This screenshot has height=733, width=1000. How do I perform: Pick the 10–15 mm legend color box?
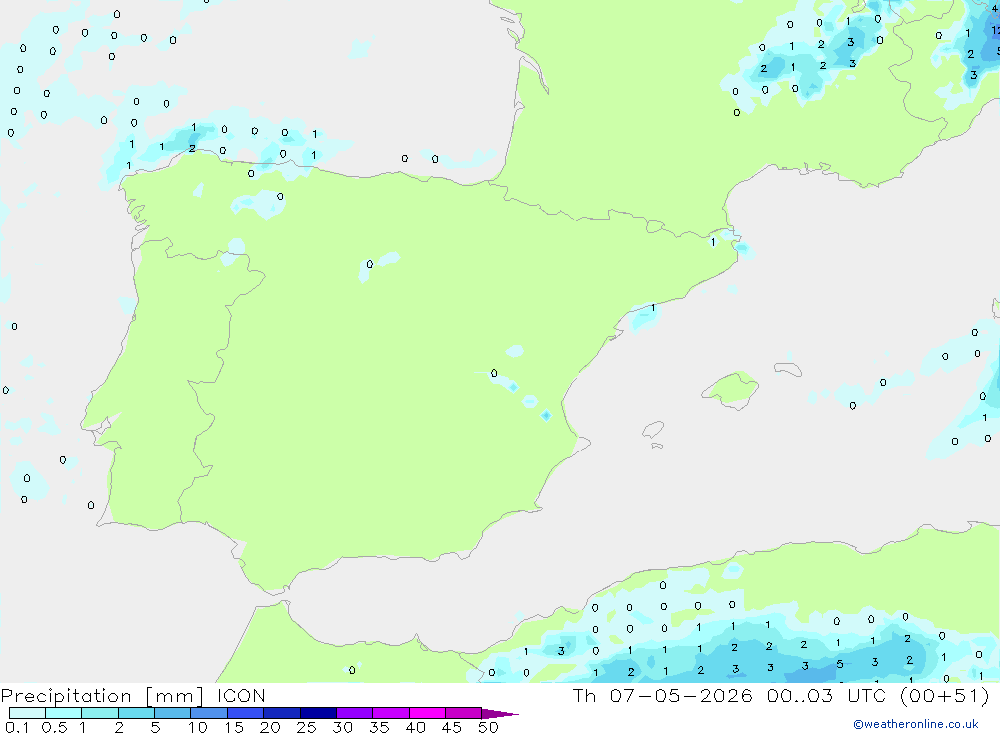pyautogui.click(x=209, y=713)
